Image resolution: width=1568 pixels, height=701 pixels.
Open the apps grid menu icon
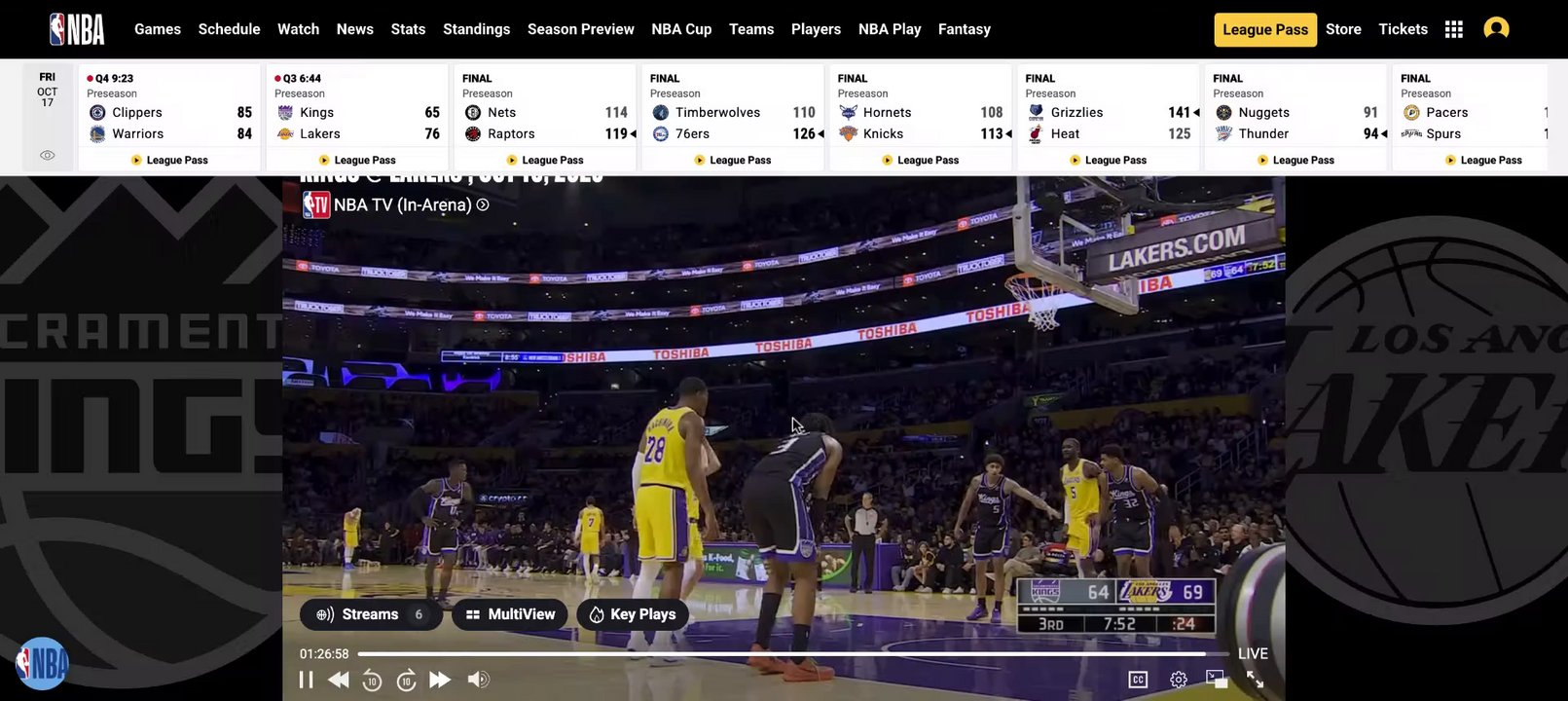tap(1453, 29)
